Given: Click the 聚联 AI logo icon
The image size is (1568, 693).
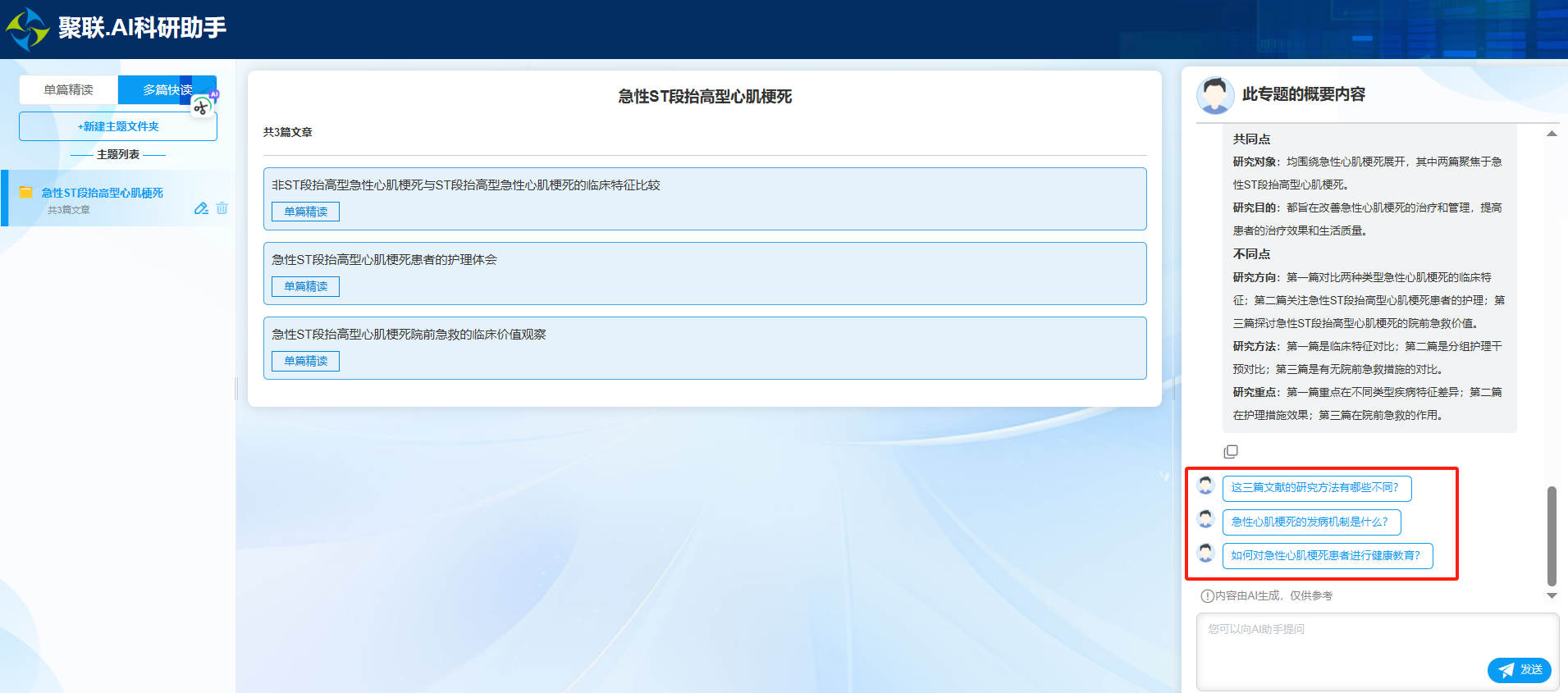Looking at the screenshot, I should click(28, 29).
